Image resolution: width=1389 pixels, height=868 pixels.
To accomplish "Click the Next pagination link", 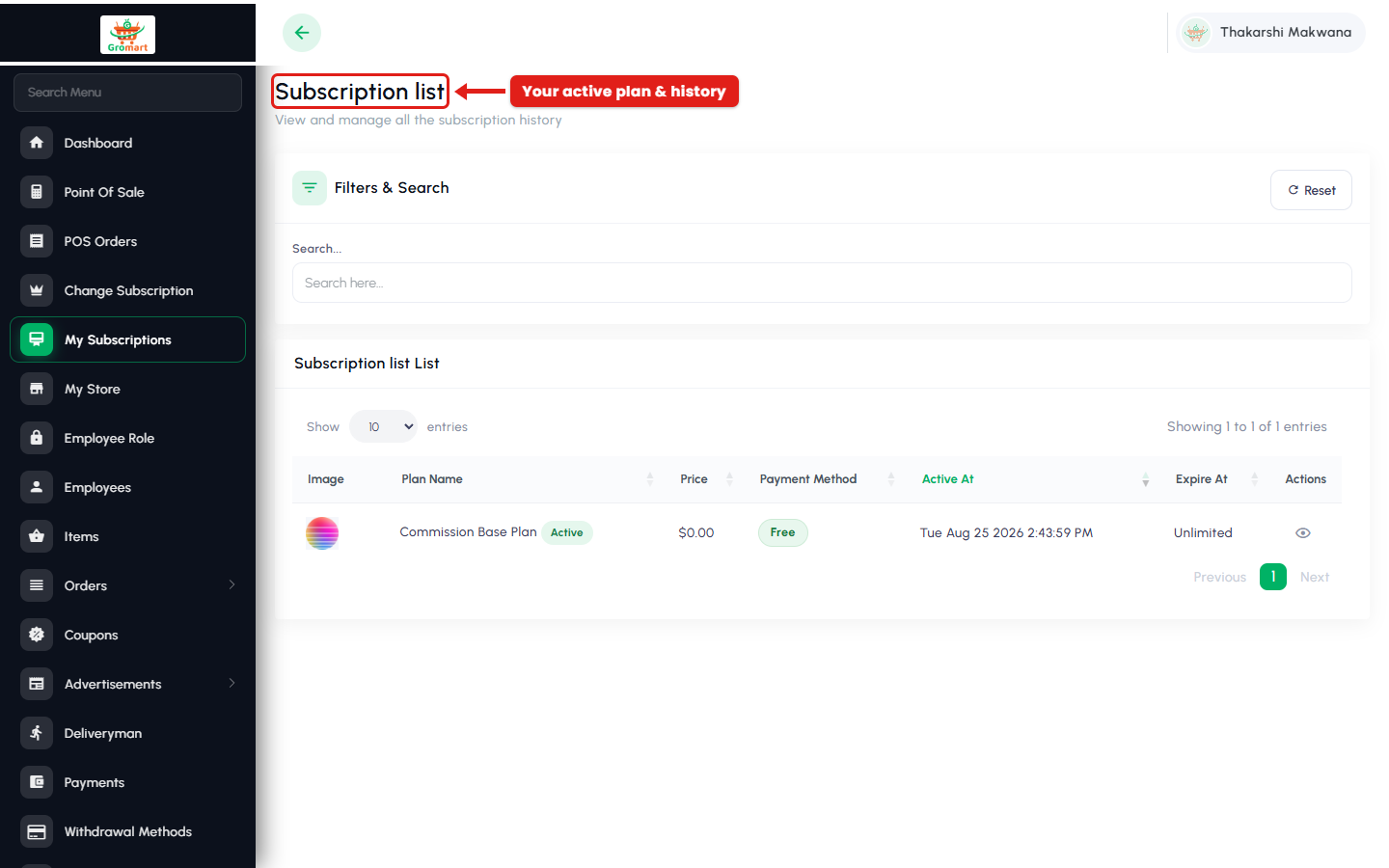I will point(1315,577).
